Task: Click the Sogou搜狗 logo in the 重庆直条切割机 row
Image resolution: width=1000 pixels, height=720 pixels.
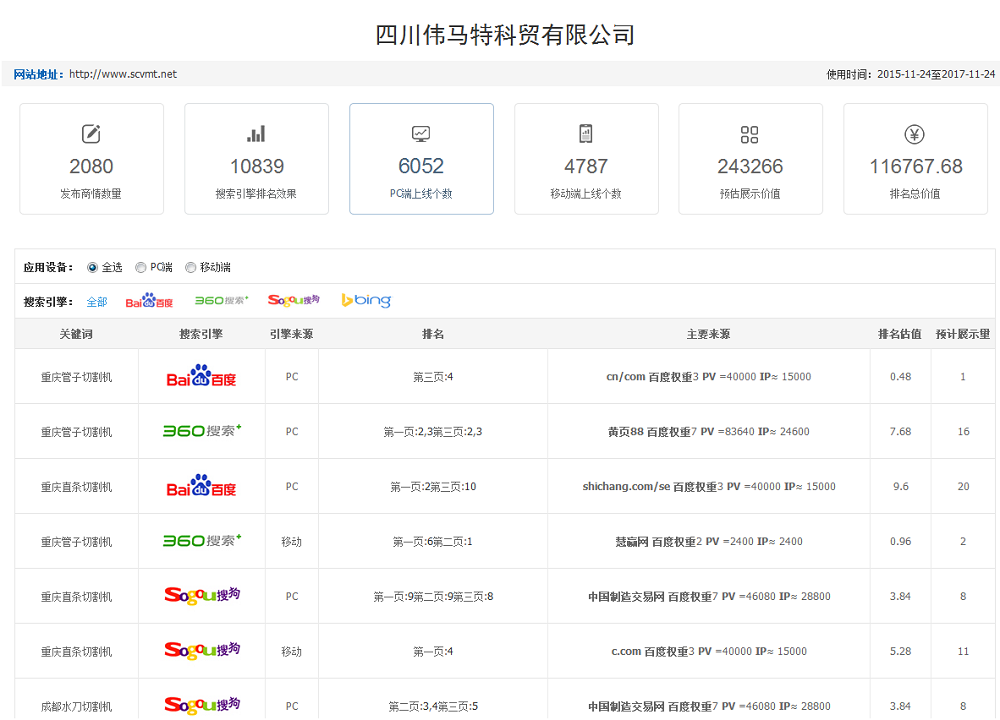Action: [201, 595]
